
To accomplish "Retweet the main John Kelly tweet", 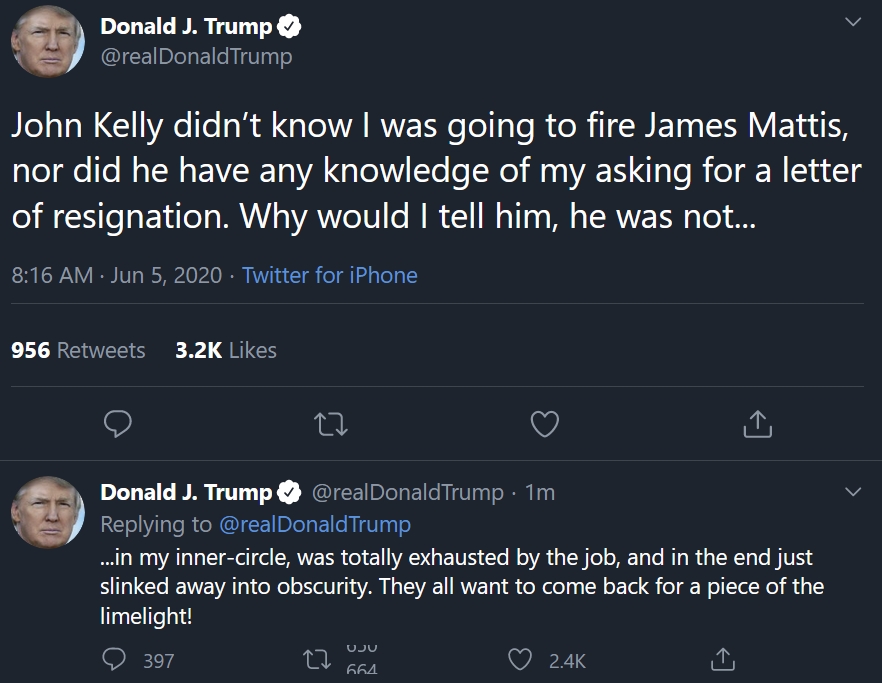I will tap(331, 425).
